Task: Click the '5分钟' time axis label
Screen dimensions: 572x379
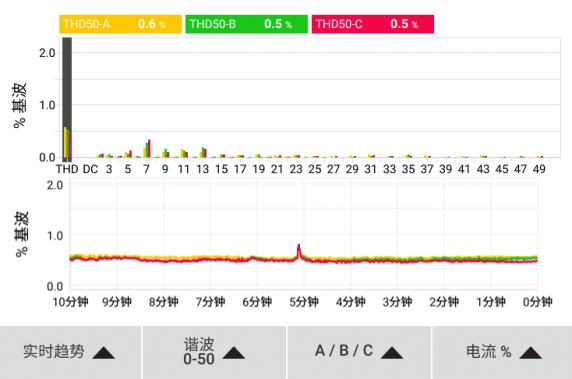Action: [304, 302]
